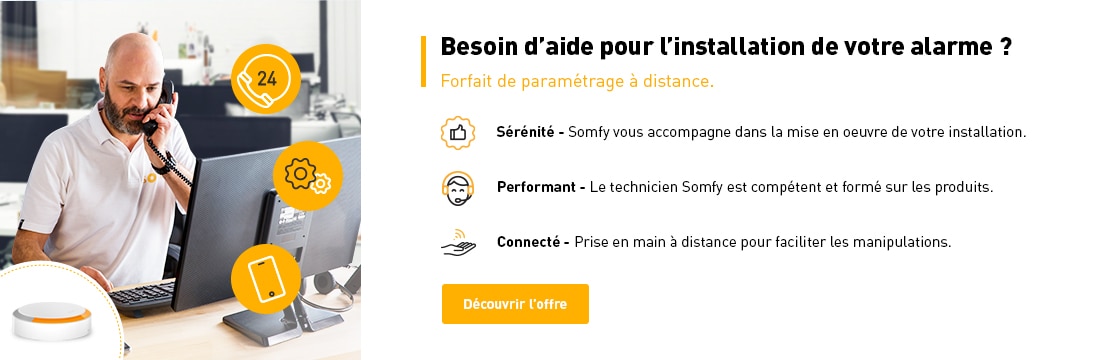Click the Découvrir l'offre button
The image size is (1100, 360).
515,304
